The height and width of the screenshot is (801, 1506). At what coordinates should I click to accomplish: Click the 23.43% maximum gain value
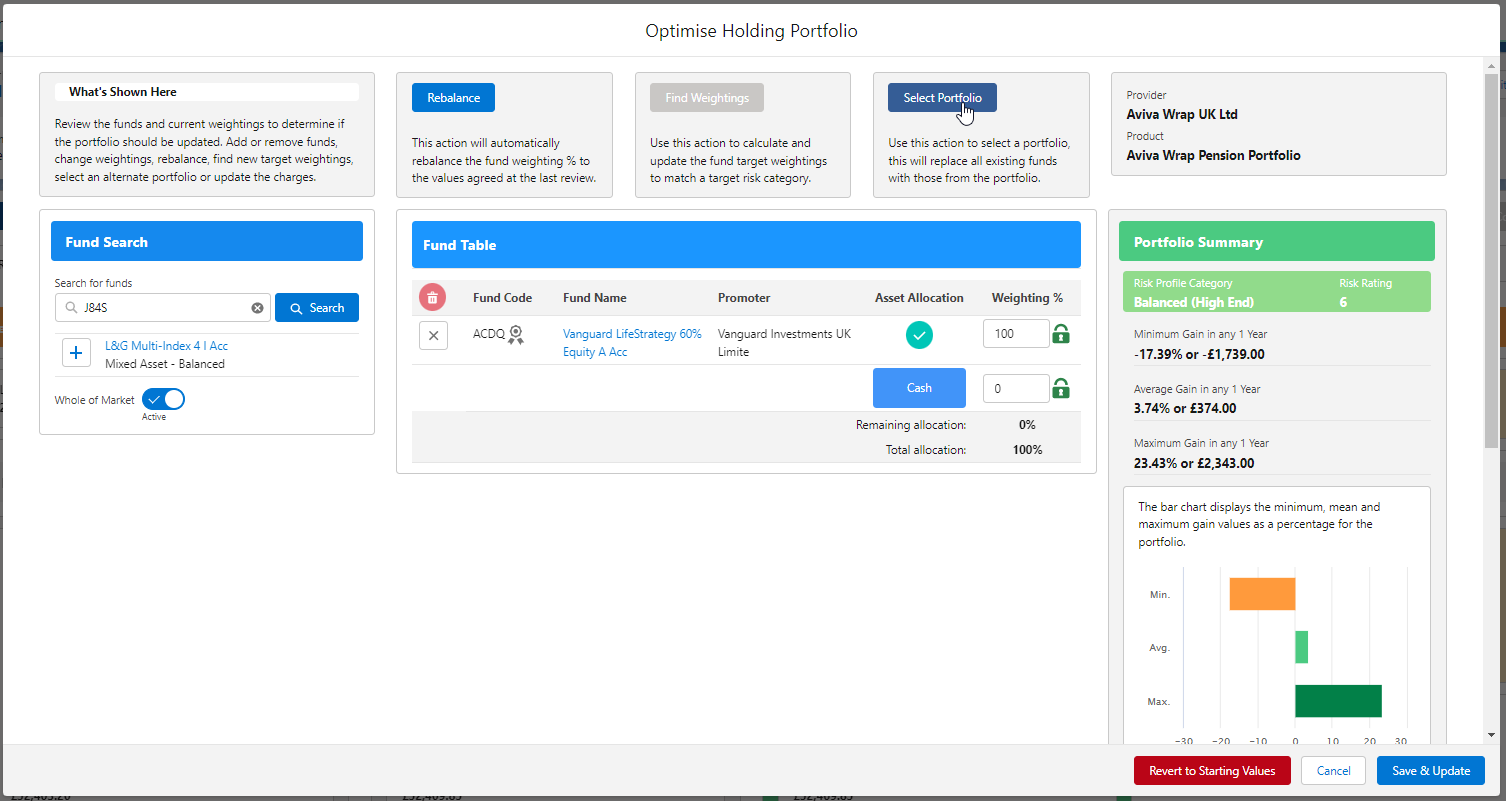tap(1194, 463)
